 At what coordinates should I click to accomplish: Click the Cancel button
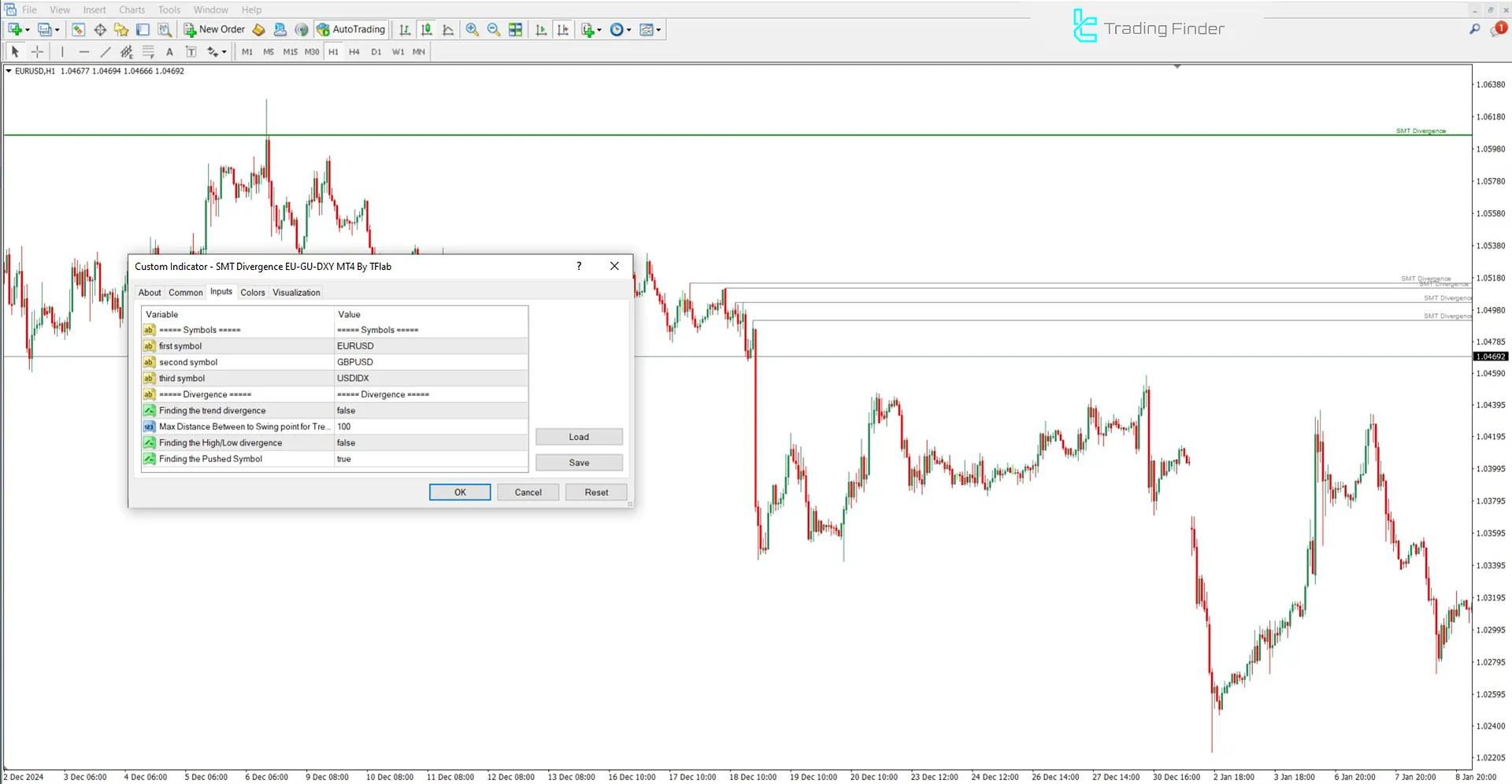tap(528, 493)
